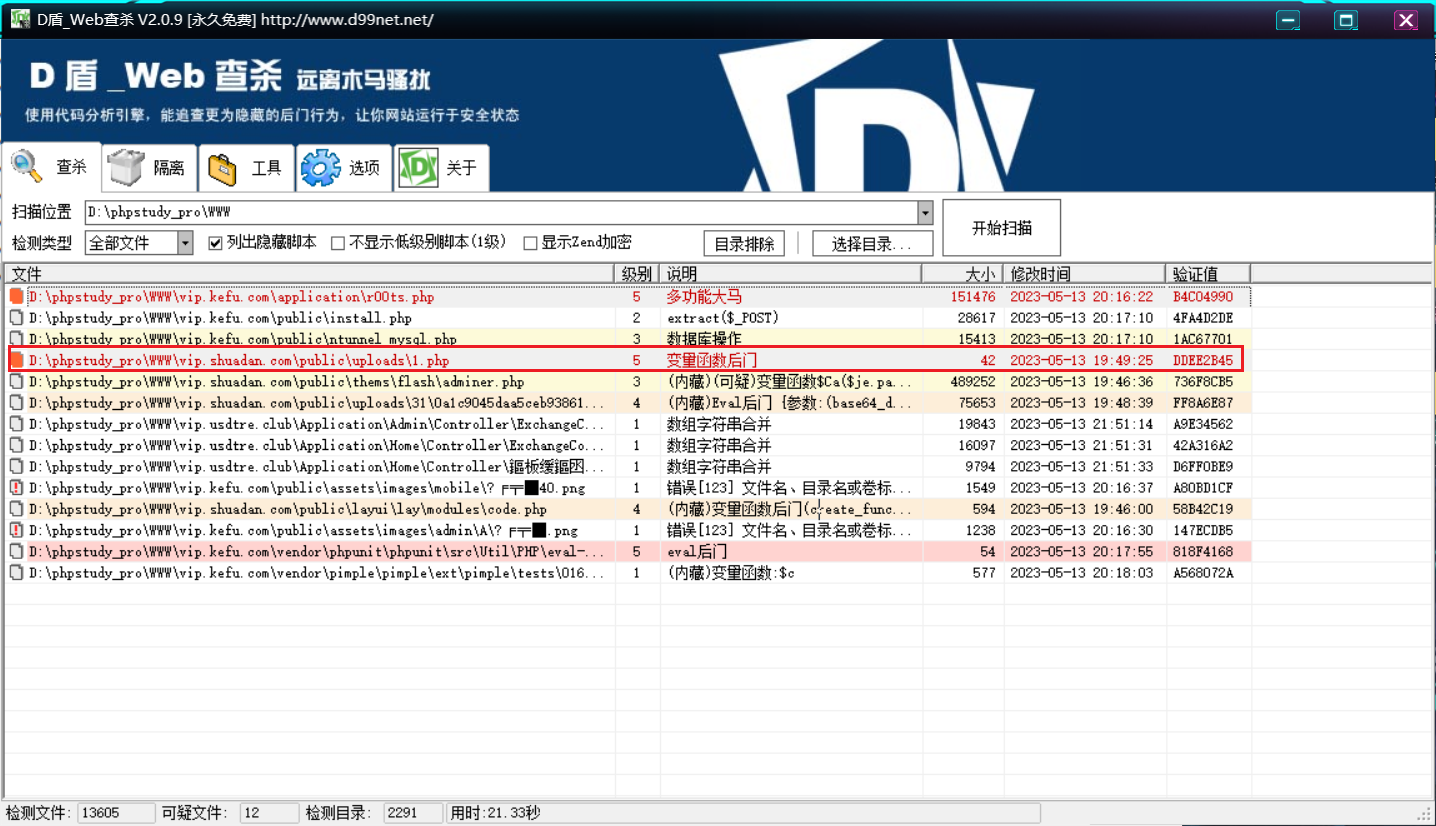Click the size value 489252
The image size is (1436, 826).
[973, 382]
